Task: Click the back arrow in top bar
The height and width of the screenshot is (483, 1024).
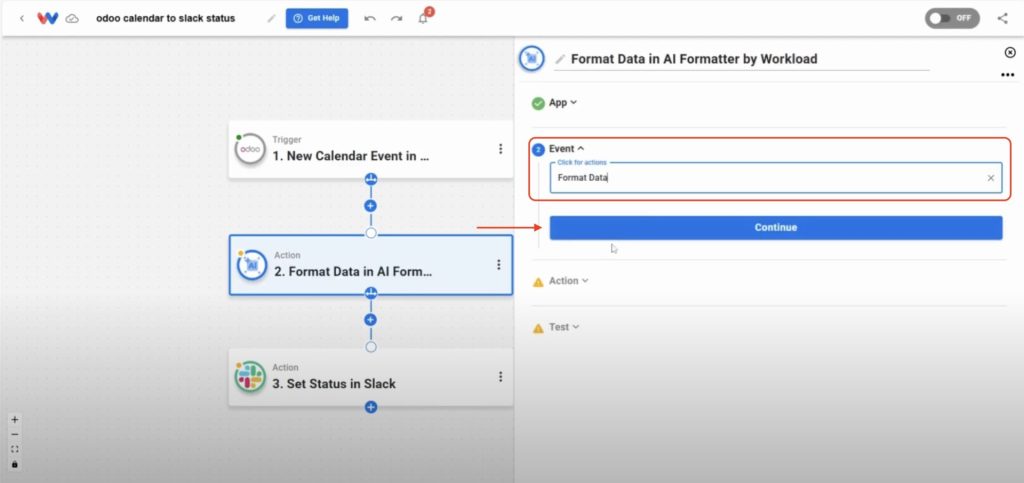Action: pyautogui.click(x=22, y=18)
